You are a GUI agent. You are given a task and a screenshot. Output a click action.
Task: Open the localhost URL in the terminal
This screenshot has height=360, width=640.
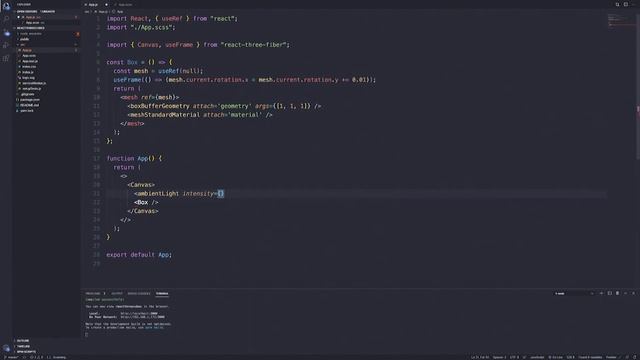point(139,313)
